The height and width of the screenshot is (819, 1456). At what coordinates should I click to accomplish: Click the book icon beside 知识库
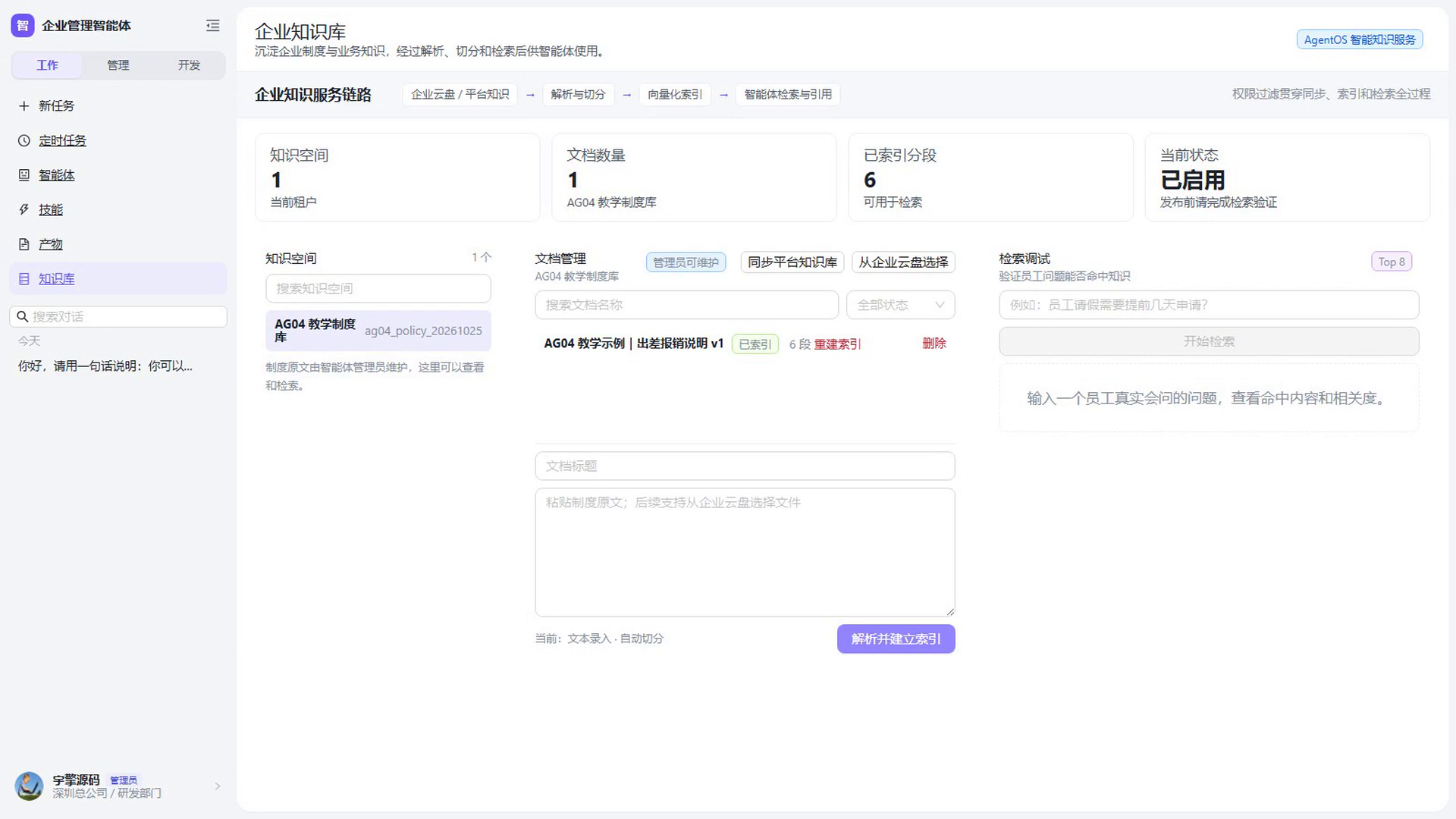click(x=24, y=279)
